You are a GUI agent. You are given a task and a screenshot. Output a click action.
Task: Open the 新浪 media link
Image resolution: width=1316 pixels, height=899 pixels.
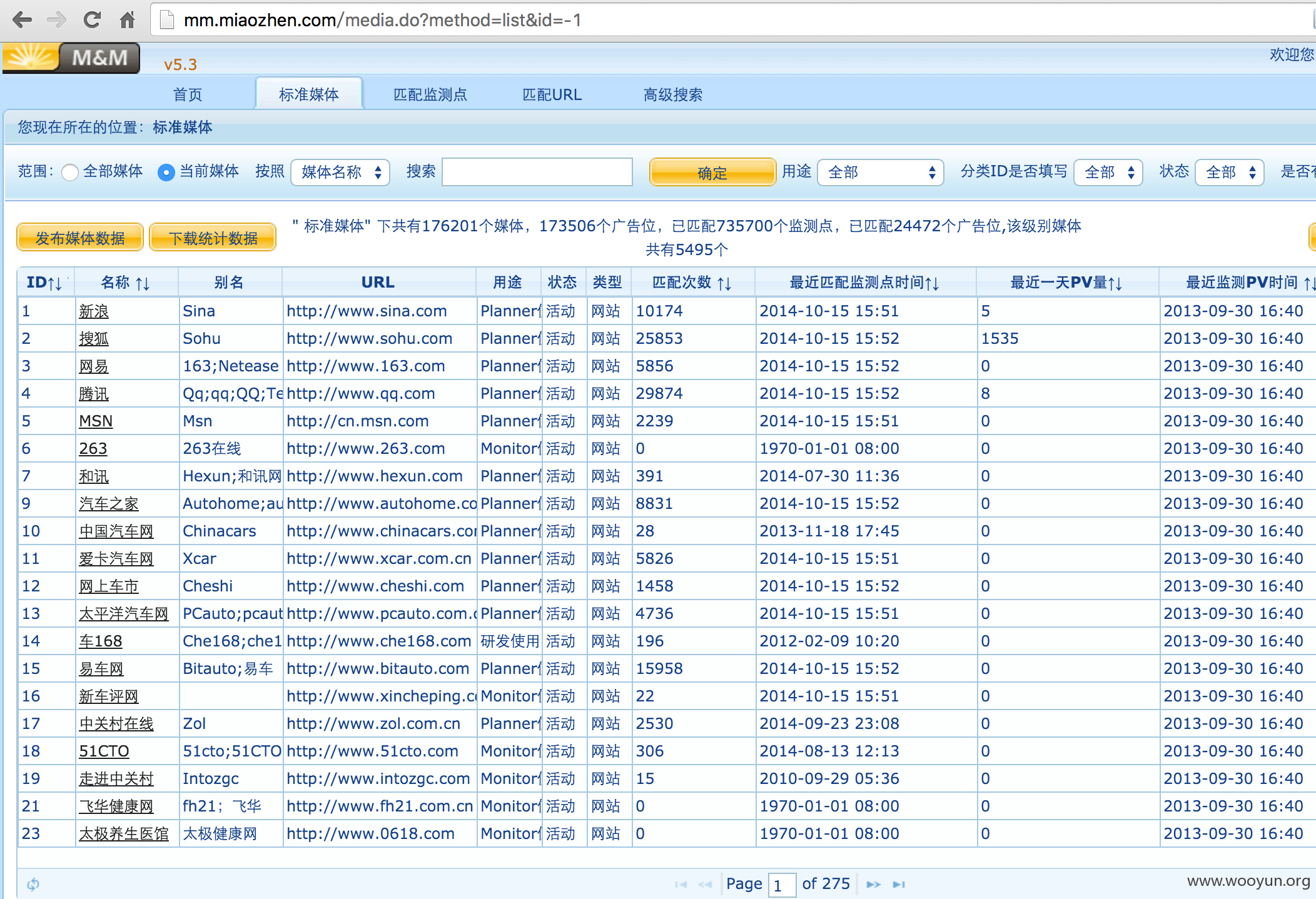pos(94,311)
